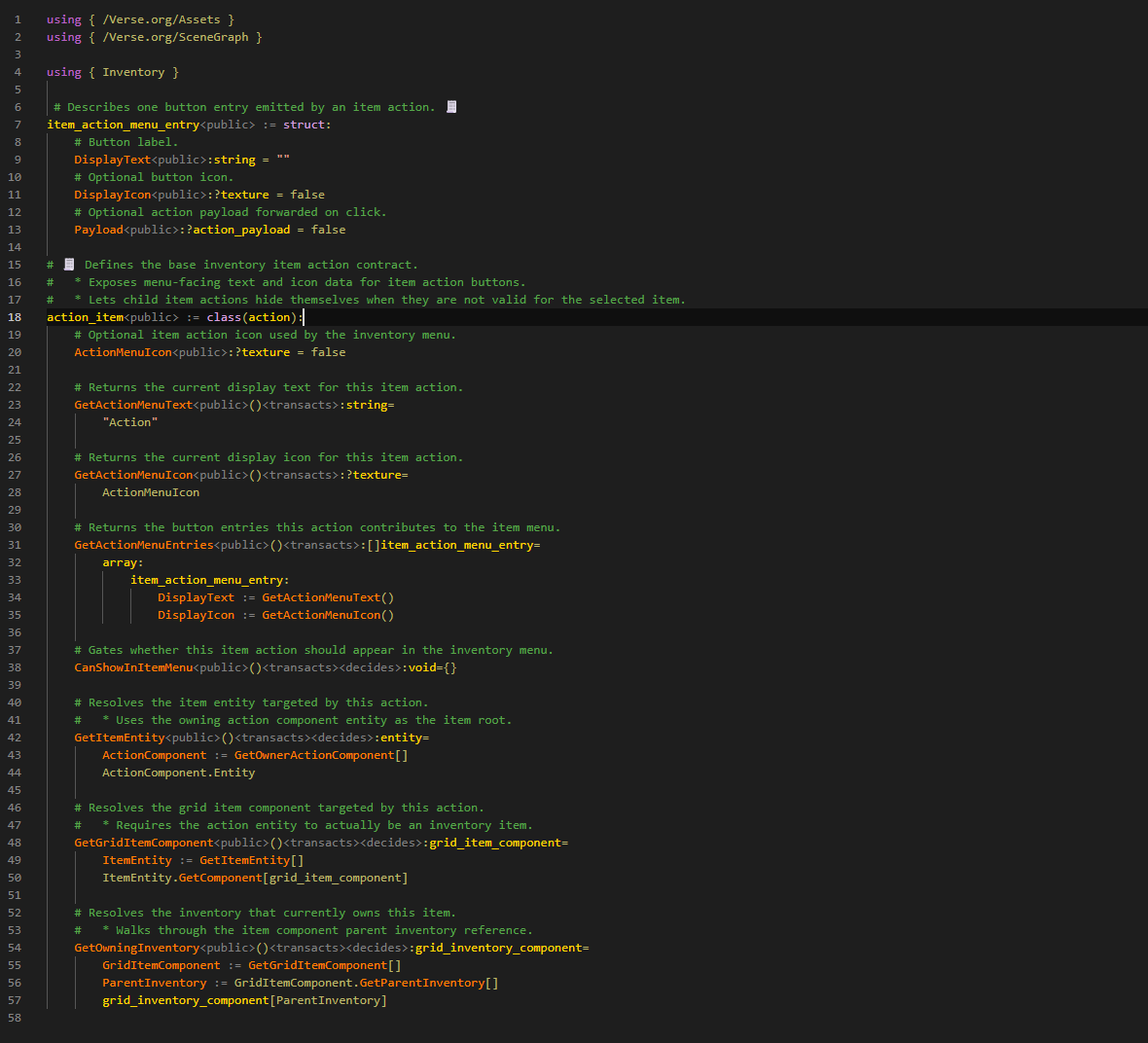
Task: Click 'GetOwnerActionComponent[]' call on line 43
Action: [321, 755]
